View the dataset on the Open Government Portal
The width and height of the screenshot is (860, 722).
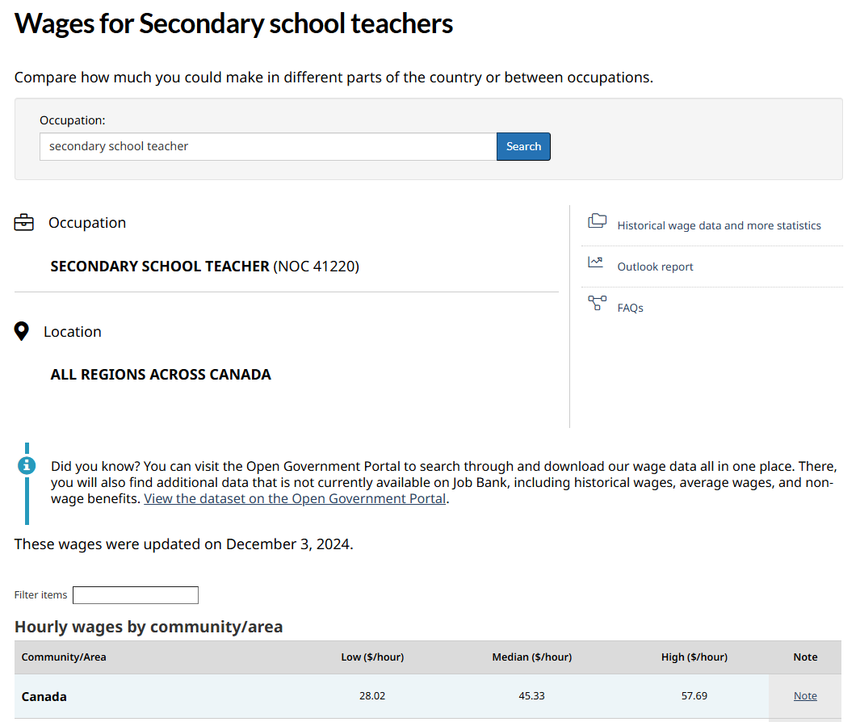(x=295, y=499)
